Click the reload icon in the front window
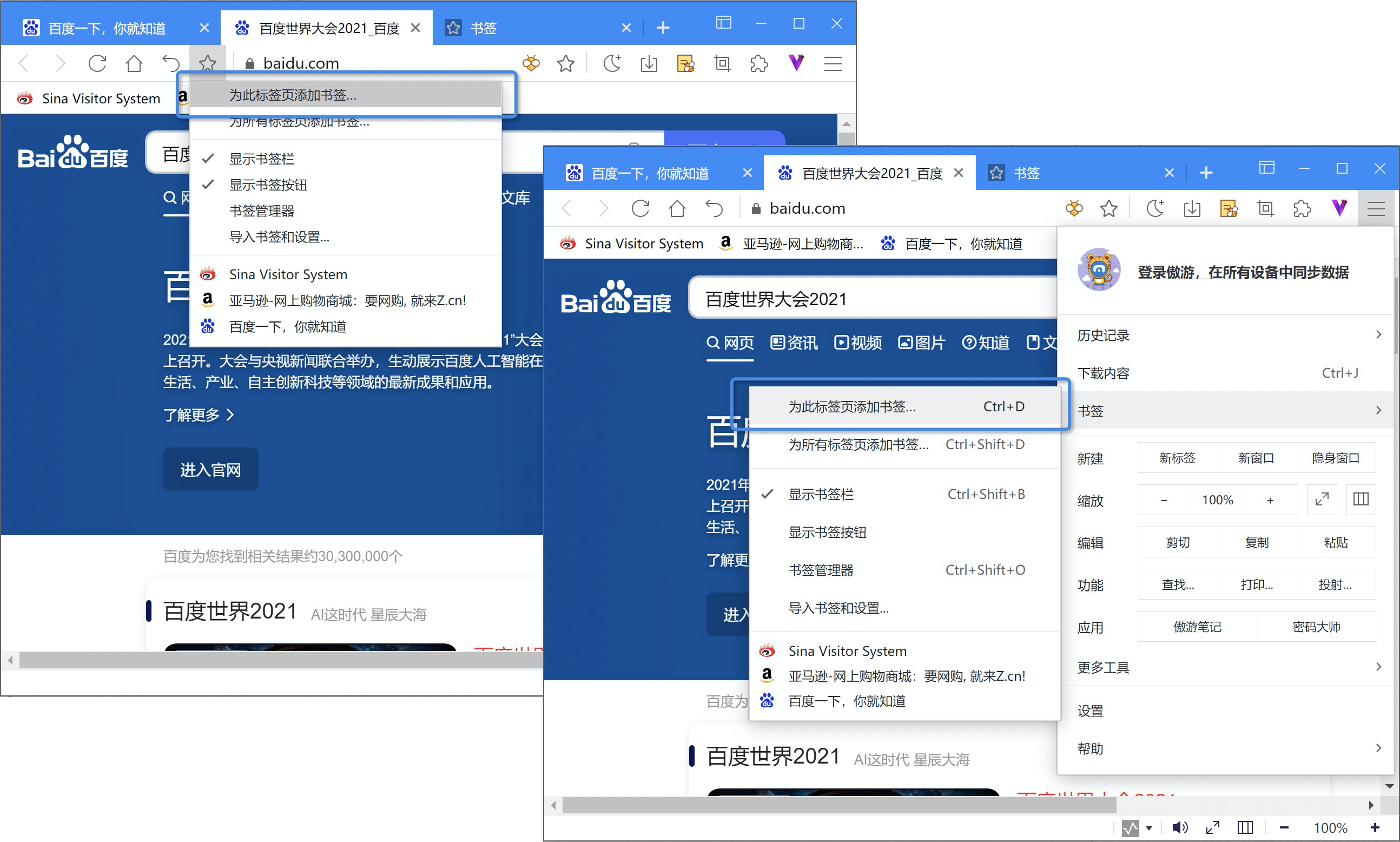 click(640, 208)
